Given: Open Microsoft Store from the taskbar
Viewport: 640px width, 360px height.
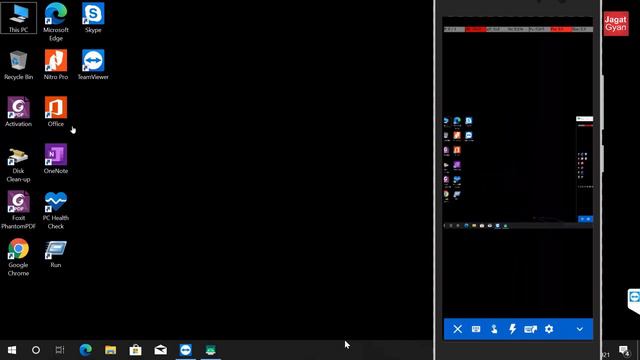Looking at the screenshot, I should pos(136,350).
